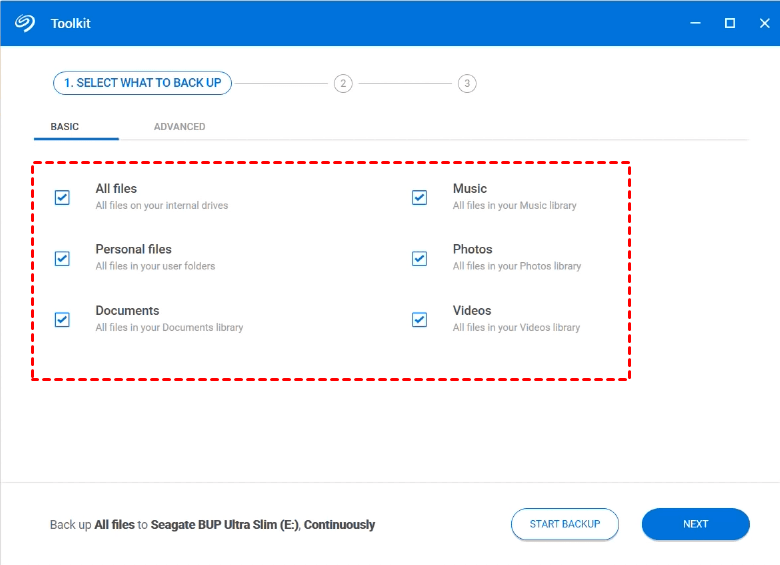Jump to step 2 circle

[343, 83]
